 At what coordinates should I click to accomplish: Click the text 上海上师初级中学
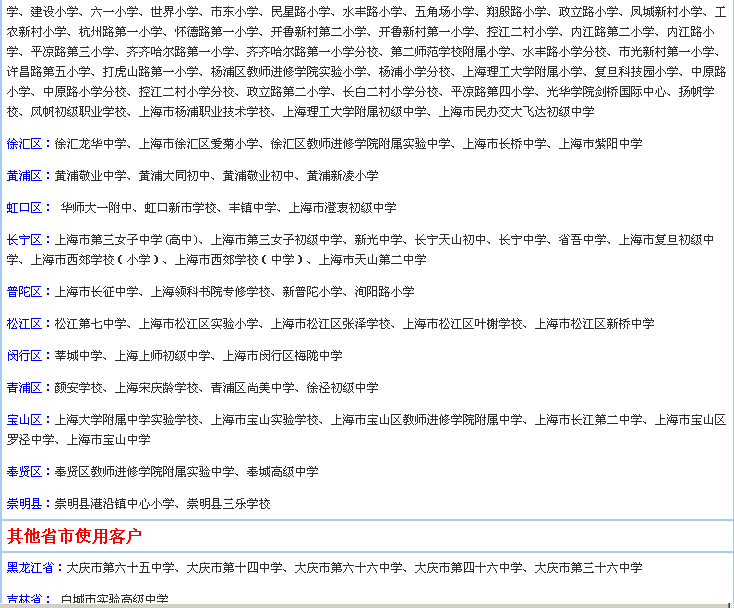(x=163, y=356)
